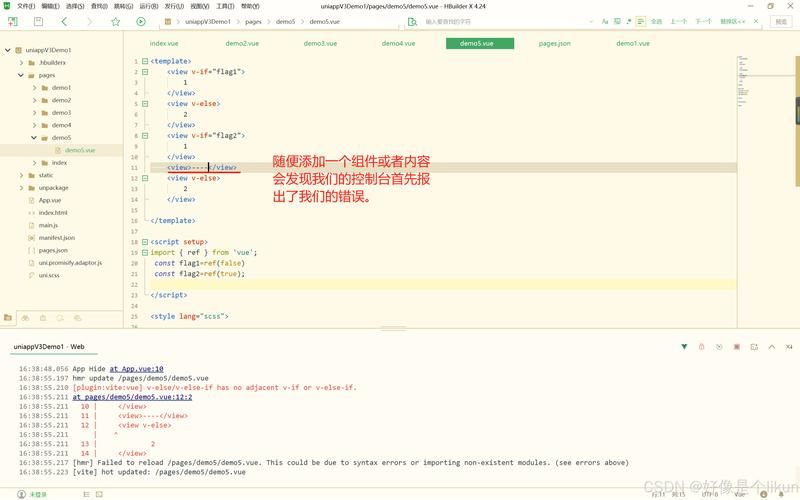Select demo5.vue in the file tree
Viewport: 800px width, 500px height.
point(80,150)
